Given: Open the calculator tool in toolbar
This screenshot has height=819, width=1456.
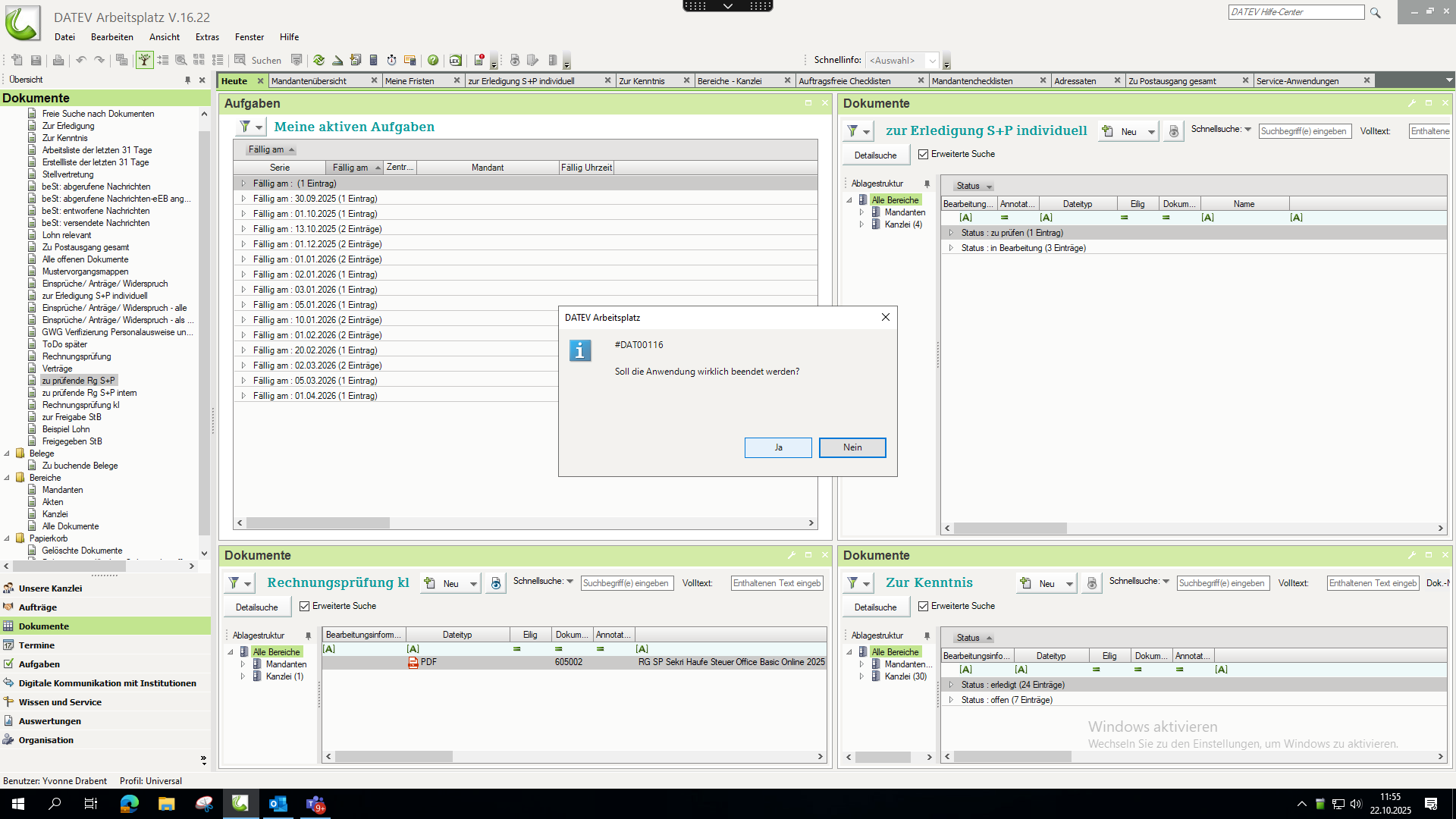Looking at the screenshot, I should tap(373, 61).
